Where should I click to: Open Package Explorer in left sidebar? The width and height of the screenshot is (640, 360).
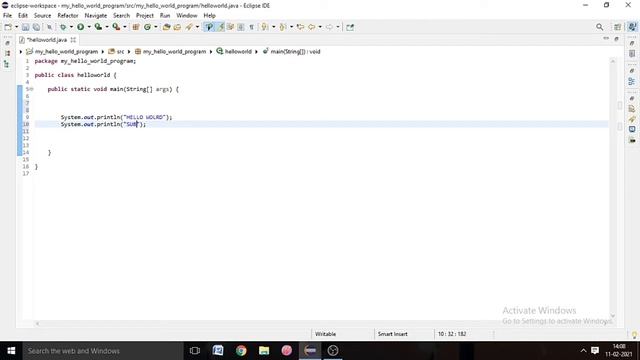[x=7, y=53]
